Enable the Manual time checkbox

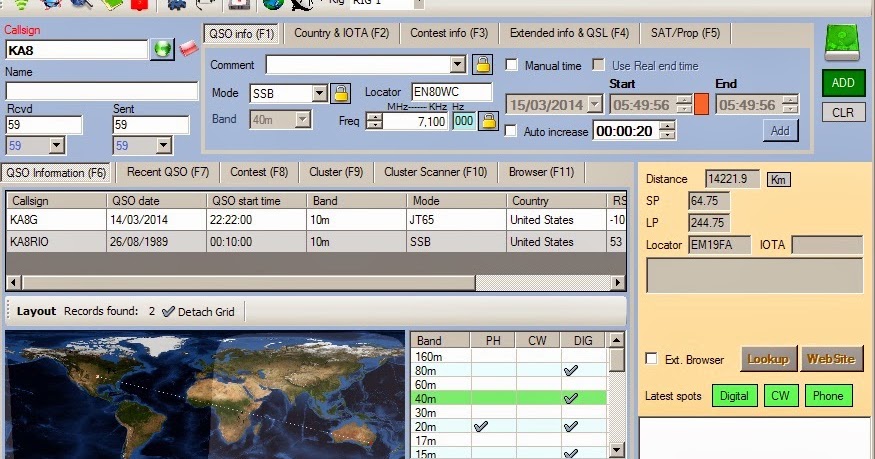click(x=511, y=65)
